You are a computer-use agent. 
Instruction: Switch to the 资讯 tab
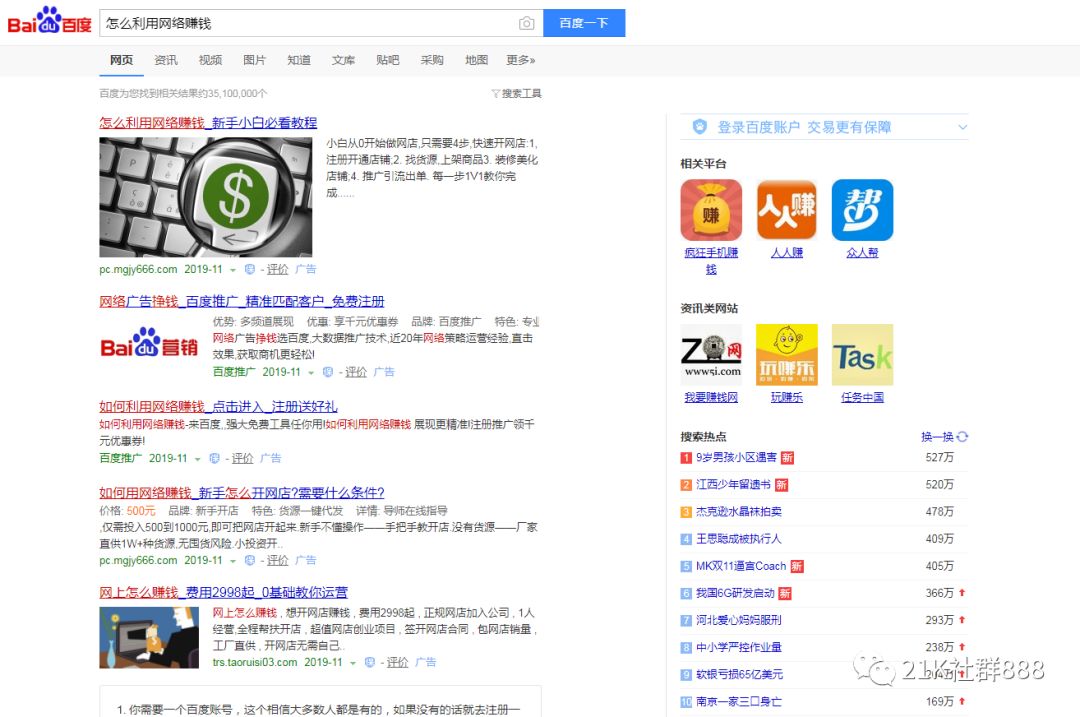coord(165,61)
